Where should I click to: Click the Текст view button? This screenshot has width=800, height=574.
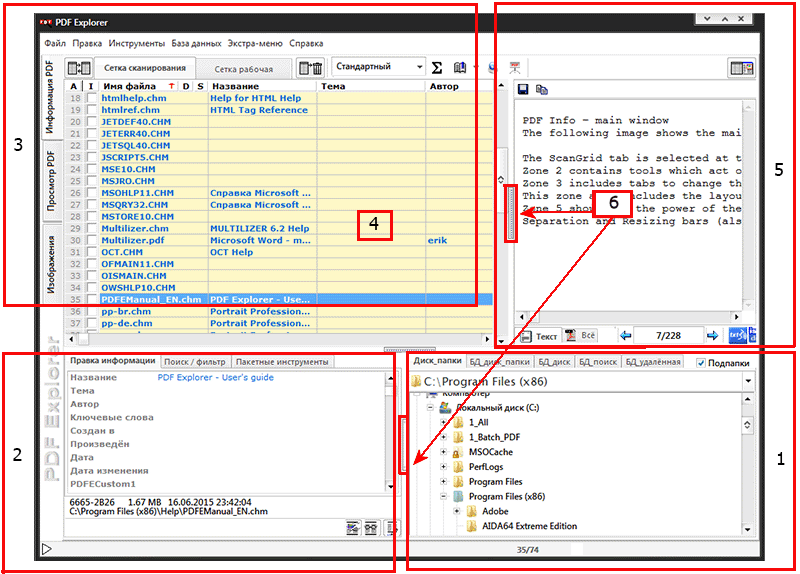tap(540, 336)
